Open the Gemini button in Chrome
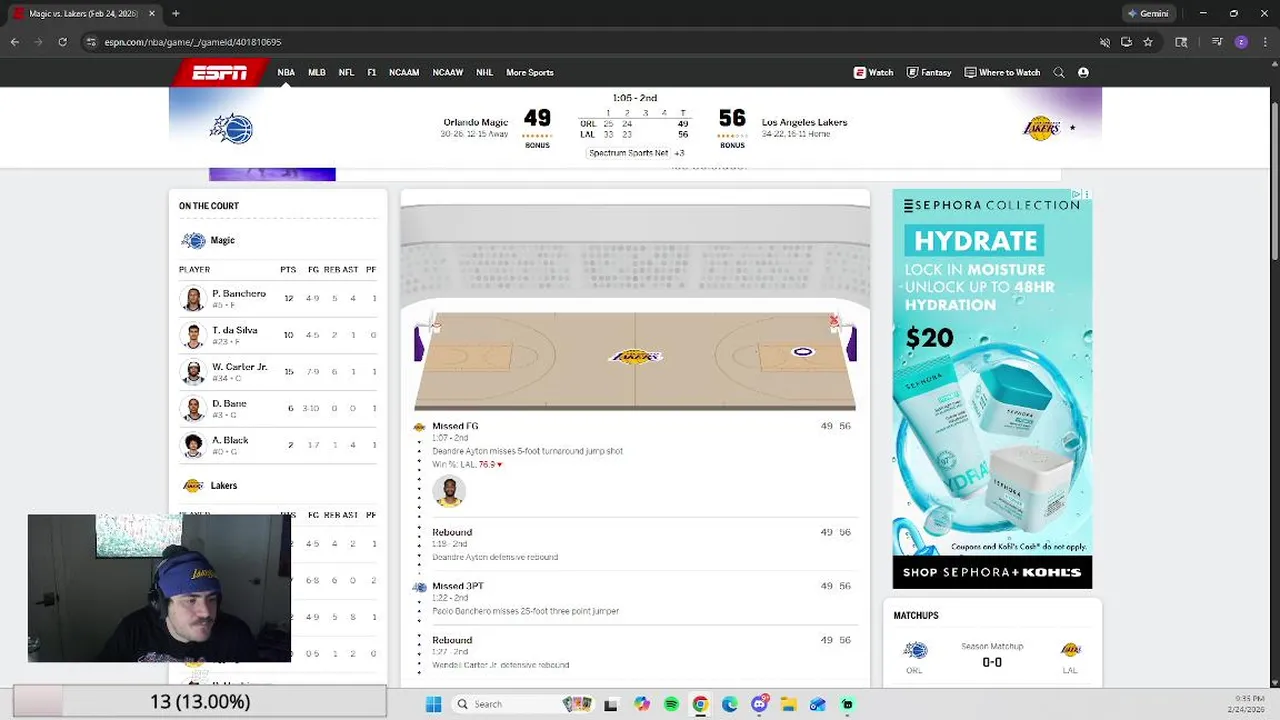This screenshot has height=720, width=1280. pyautogui.click(x=1148, y=13)
